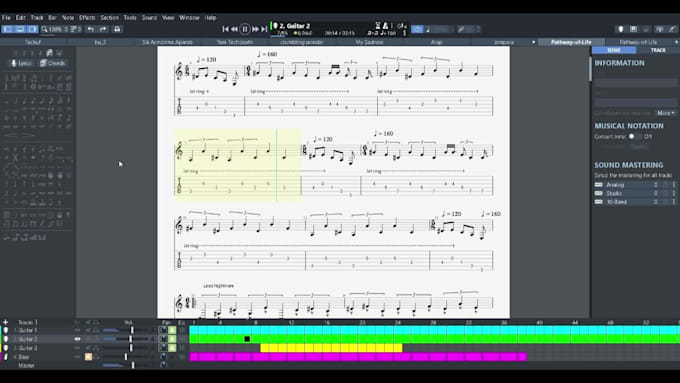
Task: Jump to the last bar
Action: click(x=264, y=29)
